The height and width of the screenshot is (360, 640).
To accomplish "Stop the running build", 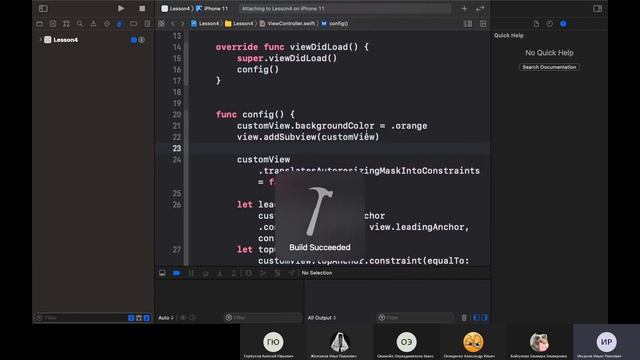I will point(142,8).
